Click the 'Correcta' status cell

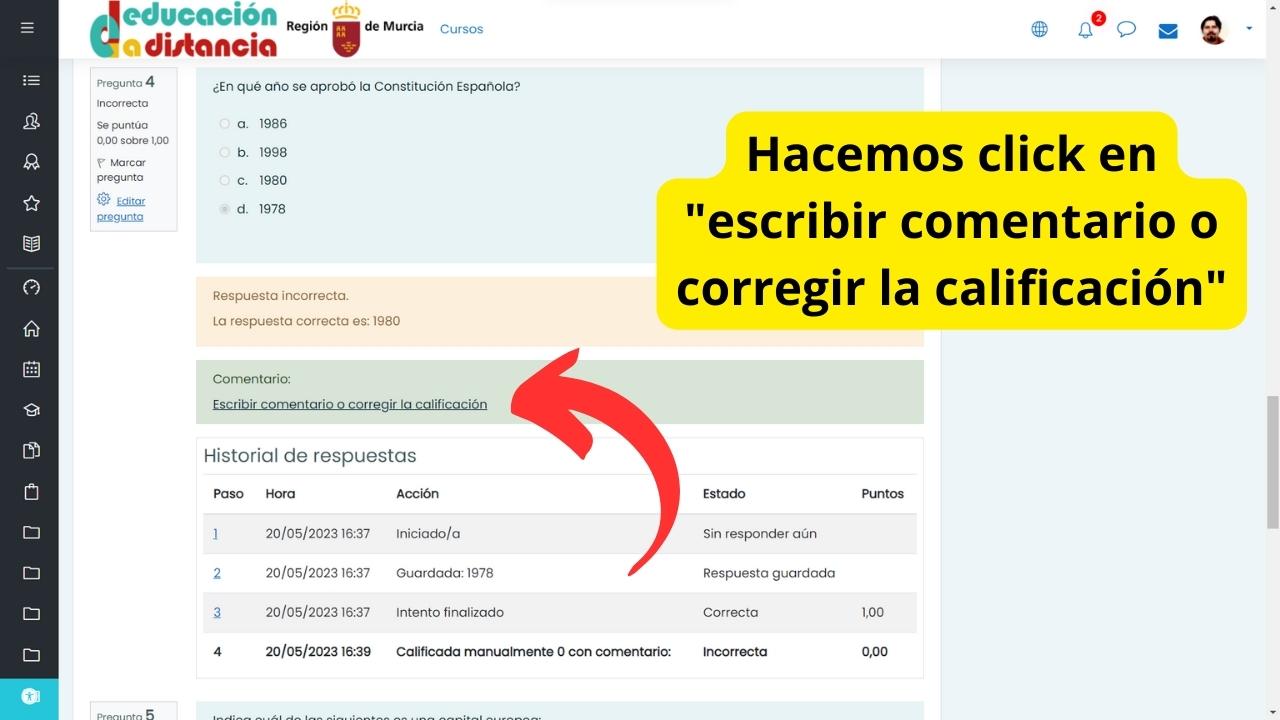[x=731, y=612]
